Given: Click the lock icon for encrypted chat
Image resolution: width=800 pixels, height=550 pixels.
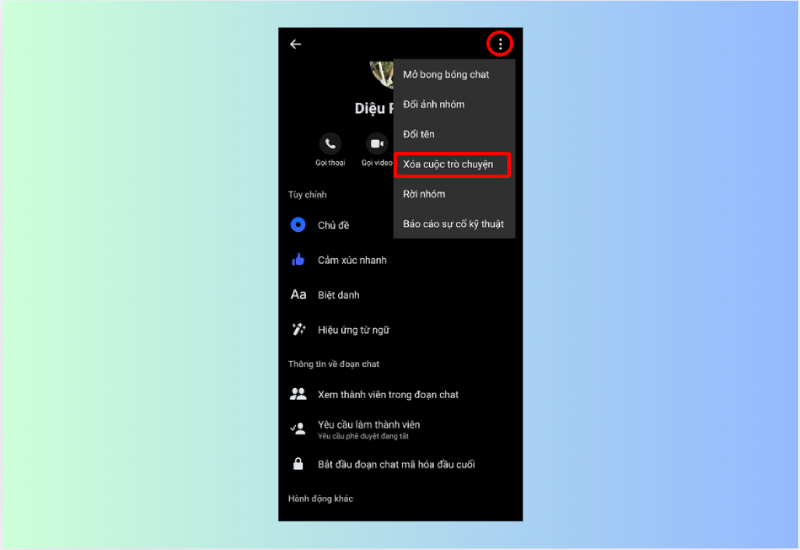Looking at the screenshot, I should tap(298, 464).
